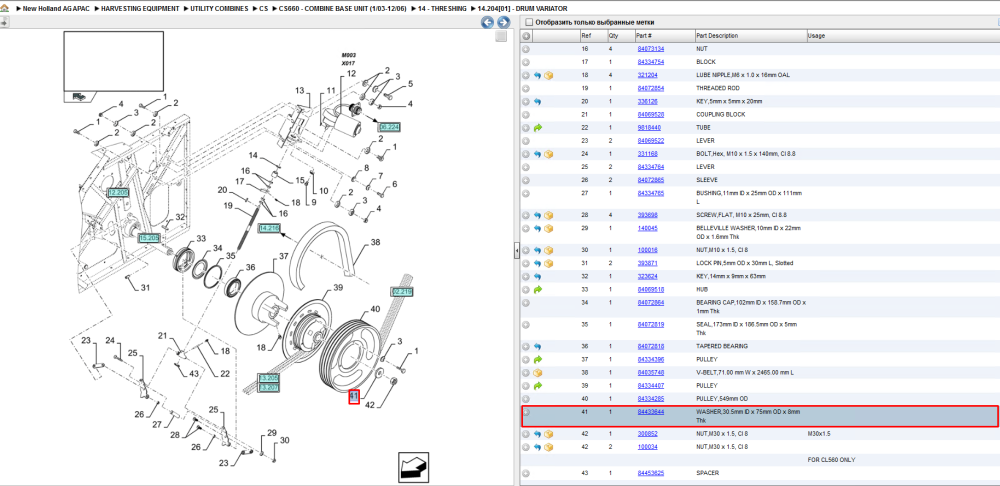Toggle round selector for row 16 NUT
The image size is (1000, 486).
click(x=526, y=49)
